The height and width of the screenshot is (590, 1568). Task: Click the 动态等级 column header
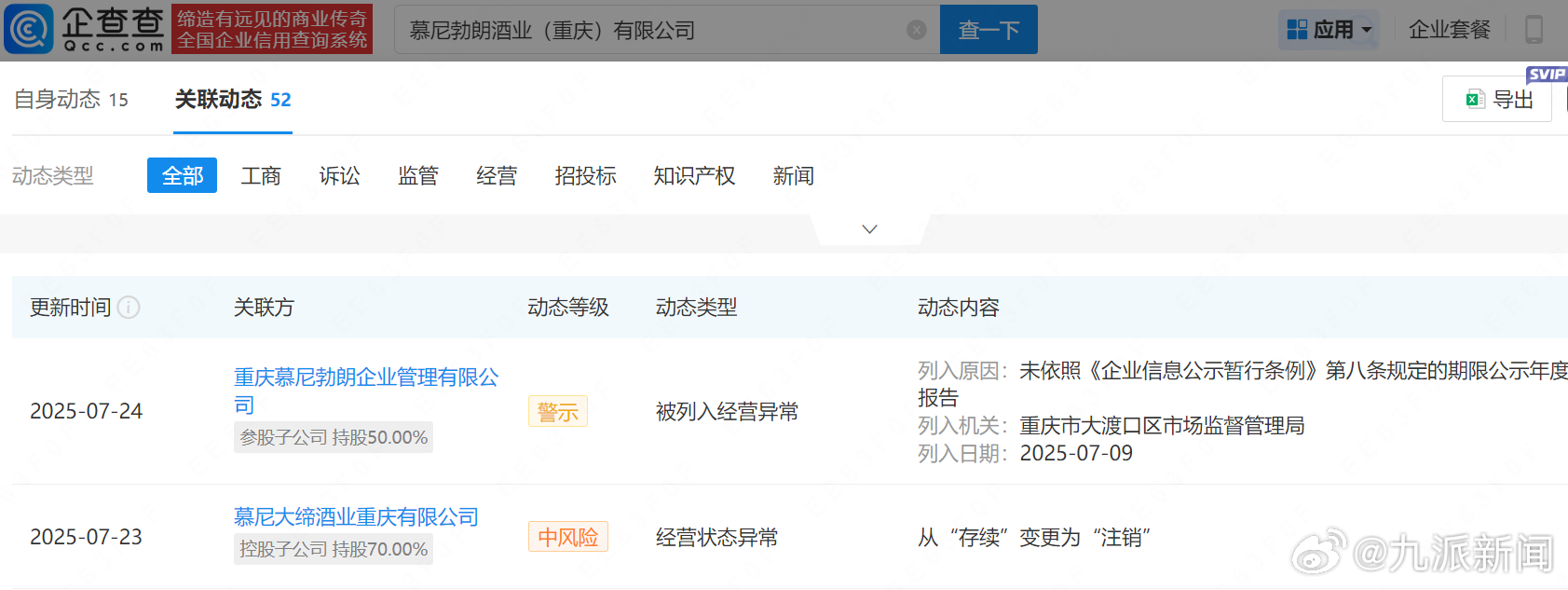pyautogui.click(x=568, y=307)
